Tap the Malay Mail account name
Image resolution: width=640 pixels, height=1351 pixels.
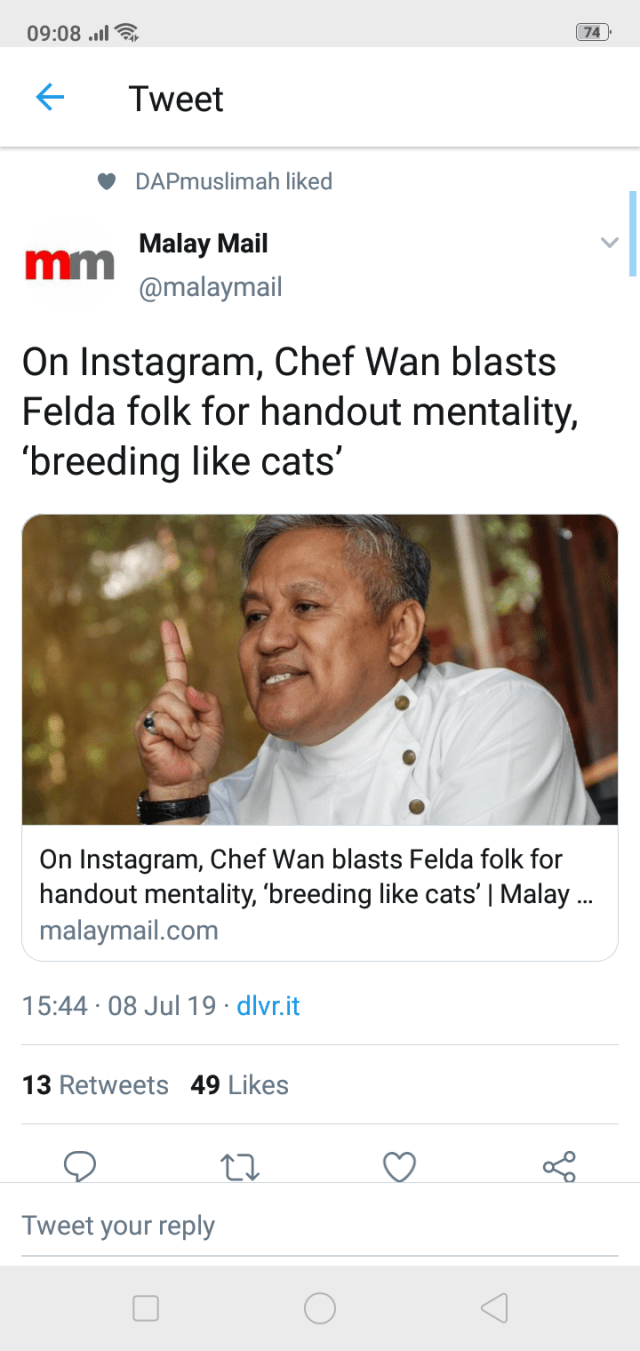pos(203,243)
